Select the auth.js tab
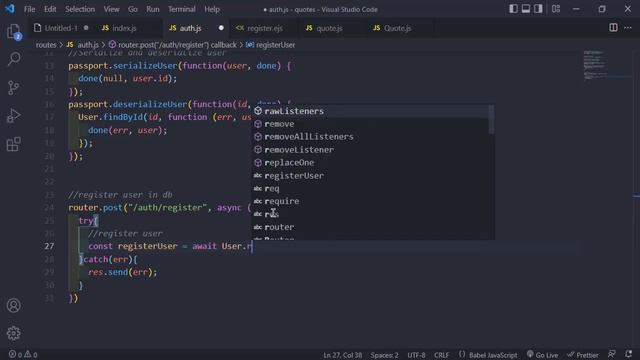Screen dimensions: 640x360 click(191, 28)
